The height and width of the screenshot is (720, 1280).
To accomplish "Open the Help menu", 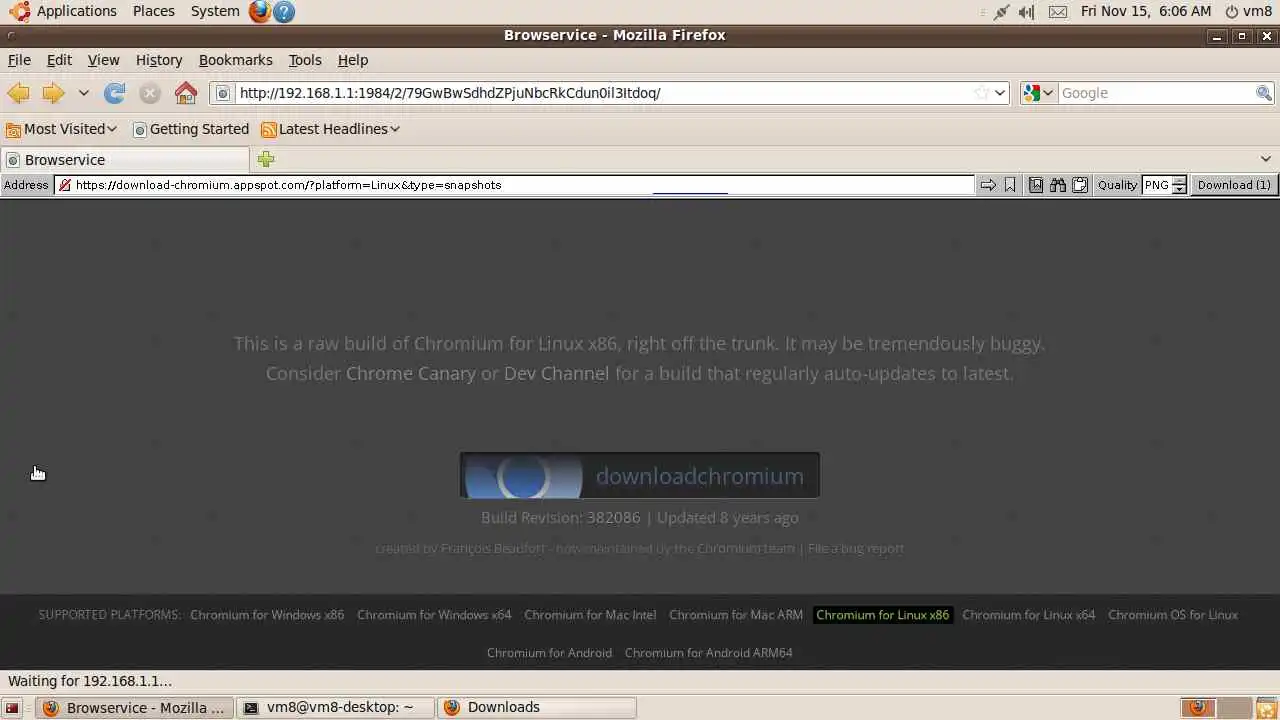I will click(x=353, y=60).
